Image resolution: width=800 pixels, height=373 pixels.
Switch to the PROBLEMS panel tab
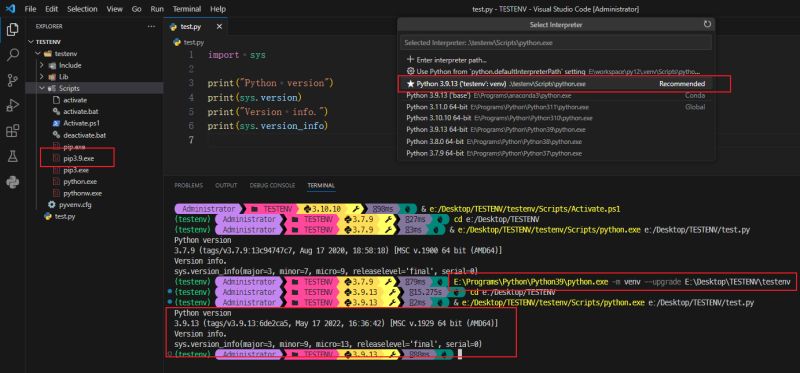(188, 185)
